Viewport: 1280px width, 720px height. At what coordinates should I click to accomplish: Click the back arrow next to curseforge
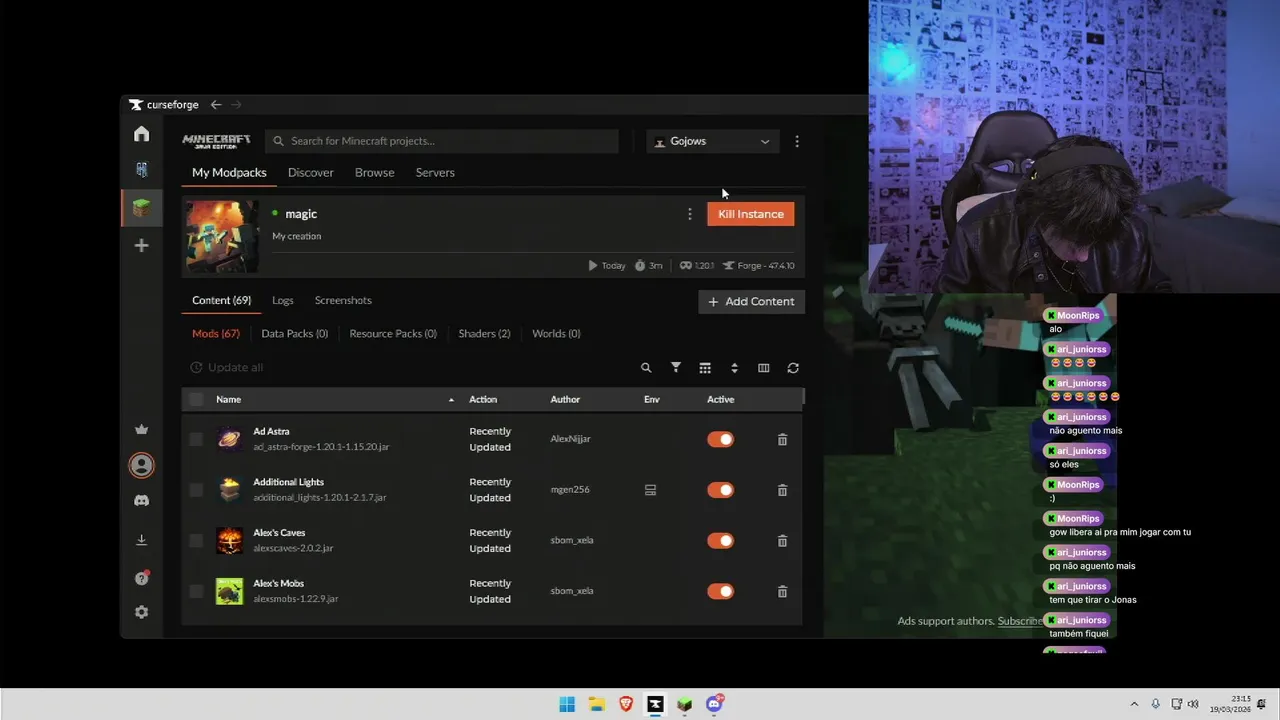pyautogui.click(x=216, y=105)
